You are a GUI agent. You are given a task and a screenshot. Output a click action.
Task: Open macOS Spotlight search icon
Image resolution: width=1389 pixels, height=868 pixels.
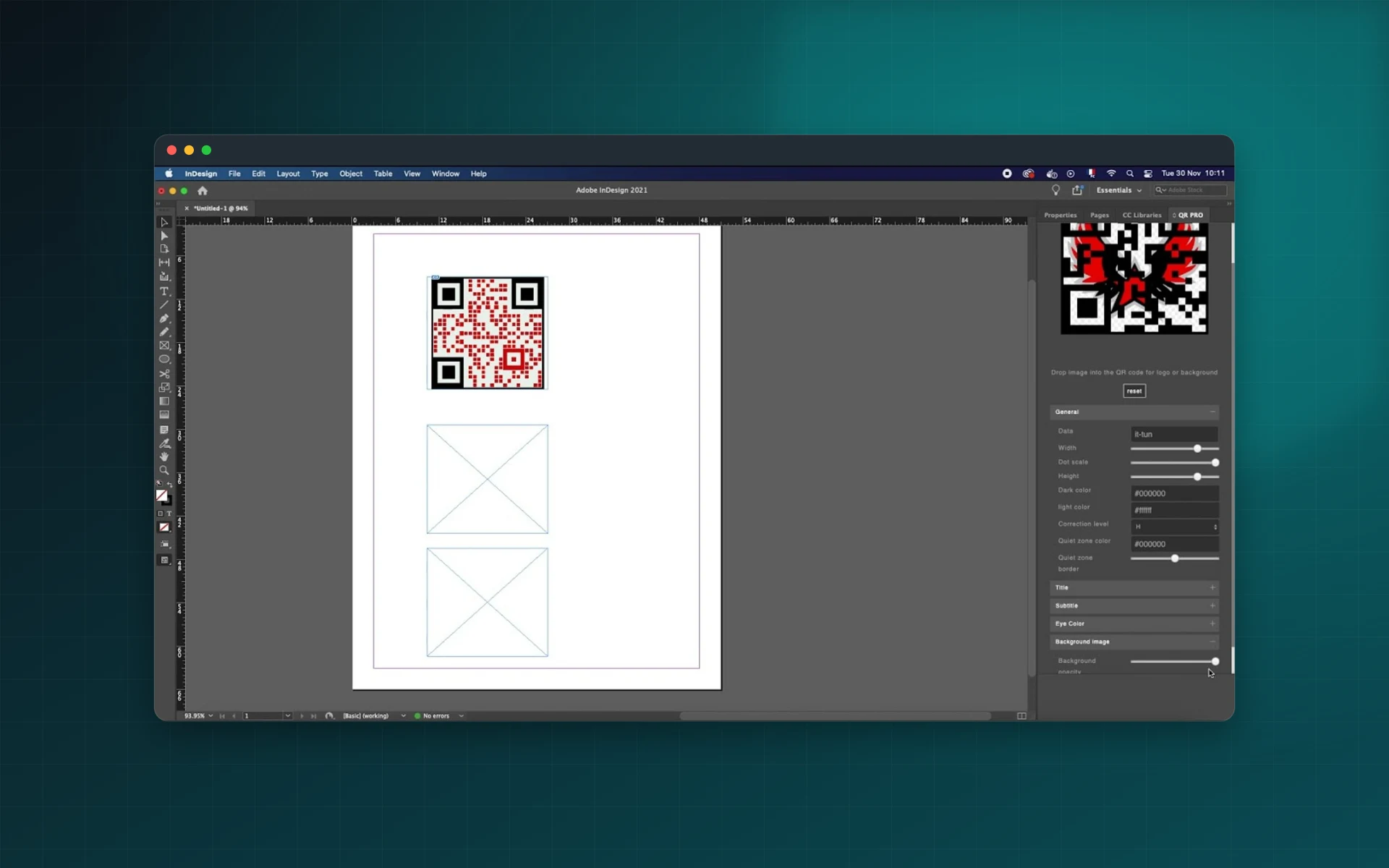click(1129, 174)
